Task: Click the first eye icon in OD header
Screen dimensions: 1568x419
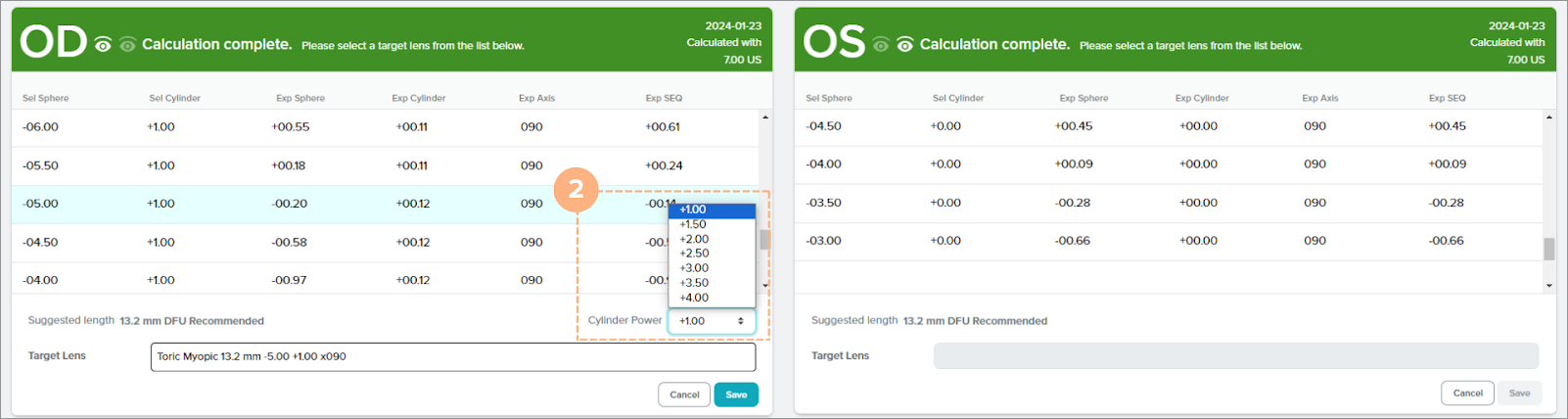Action: (103, 45)
